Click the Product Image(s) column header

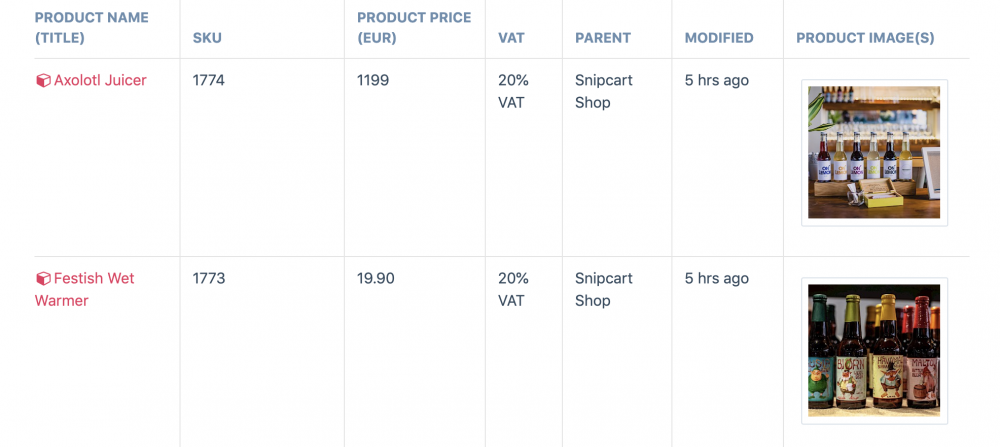click(865, 38)
